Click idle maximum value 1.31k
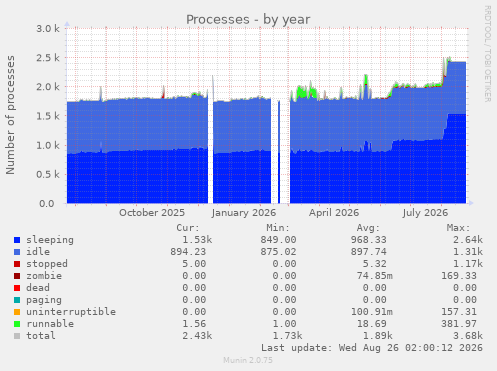Viewport: 497px width, 371px height. pyautogui.click(x=468, y=252)
